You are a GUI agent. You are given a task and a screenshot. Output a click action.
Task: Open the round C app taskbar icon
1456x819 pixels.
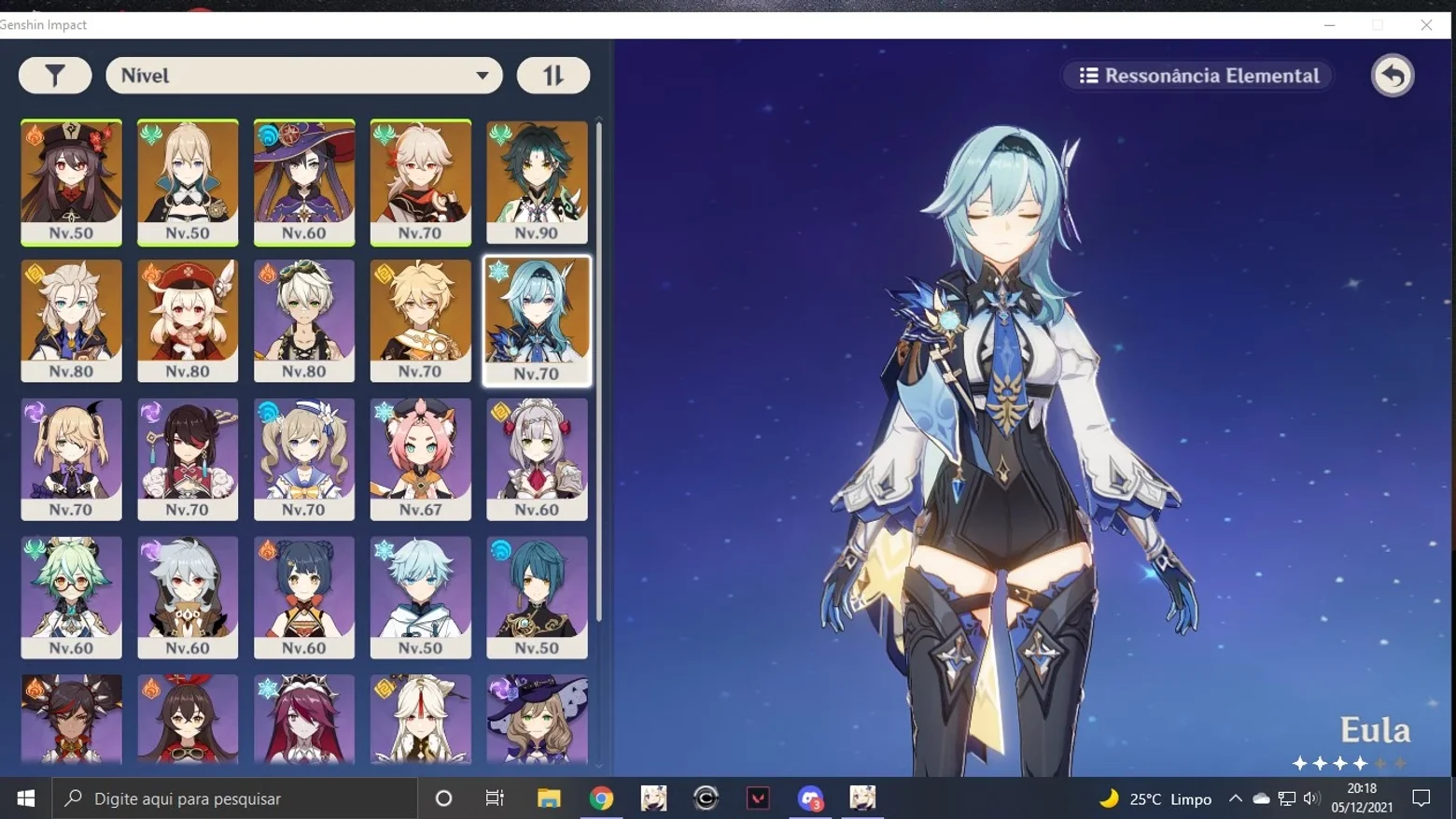point(706,798)
